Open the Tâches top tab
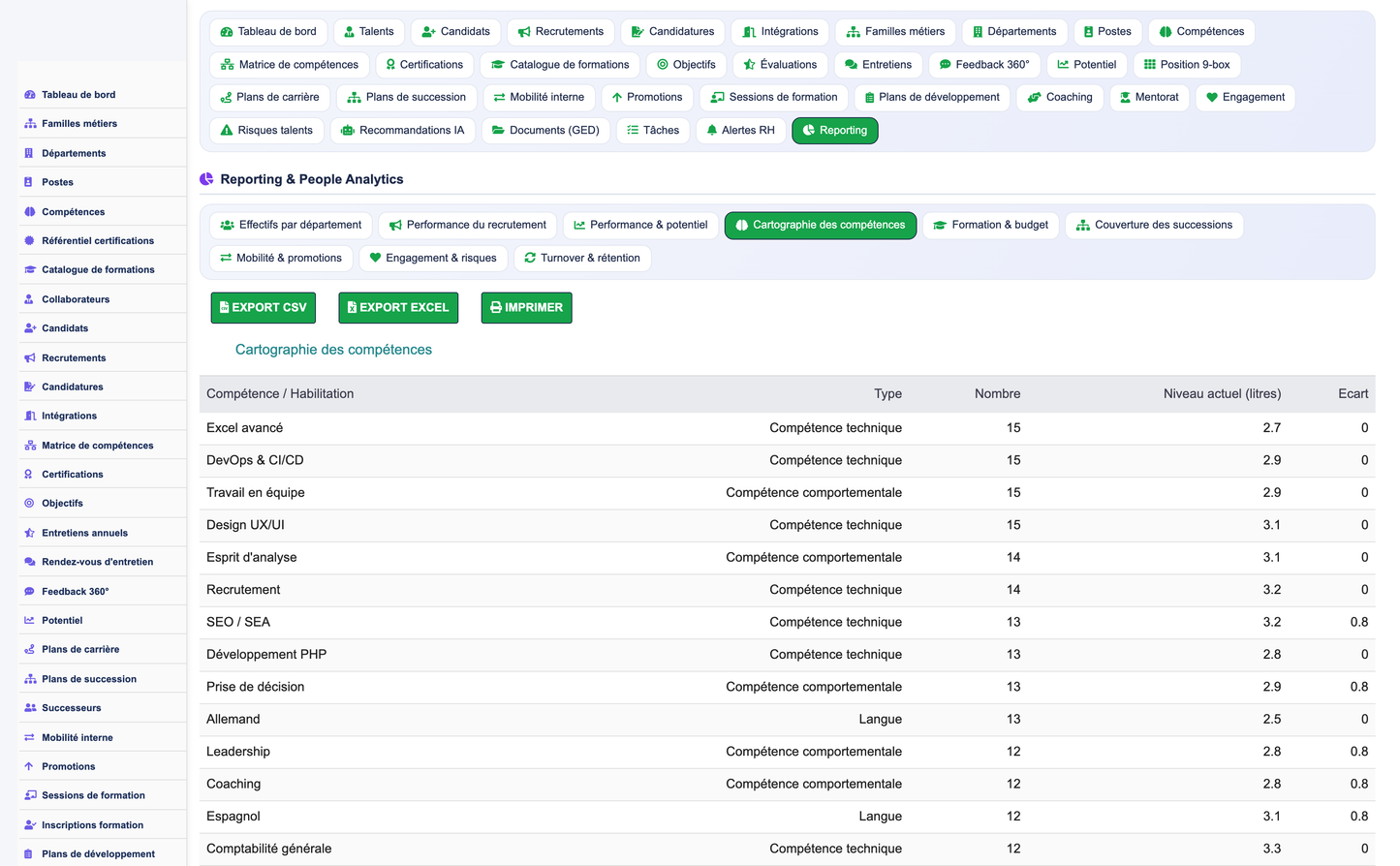 coord(653,130)
